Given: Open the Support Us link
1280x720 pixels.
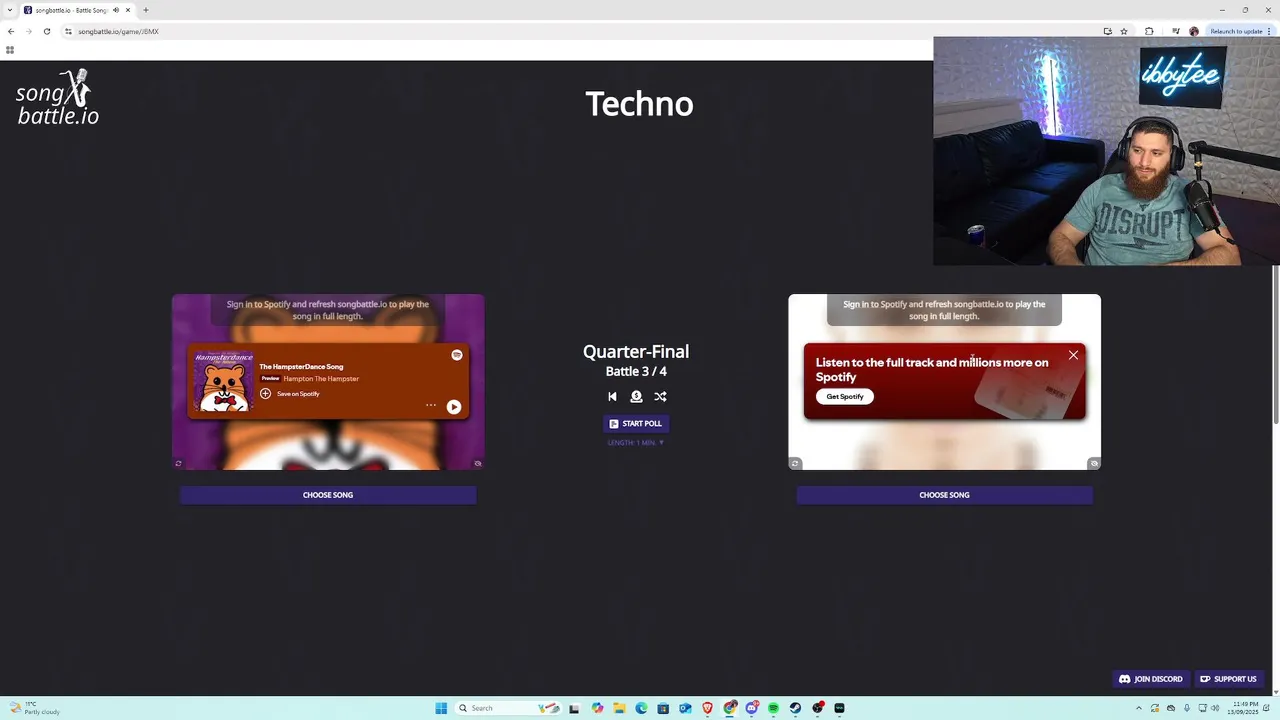Looking at the screenshot, I should pos(1228,679).
